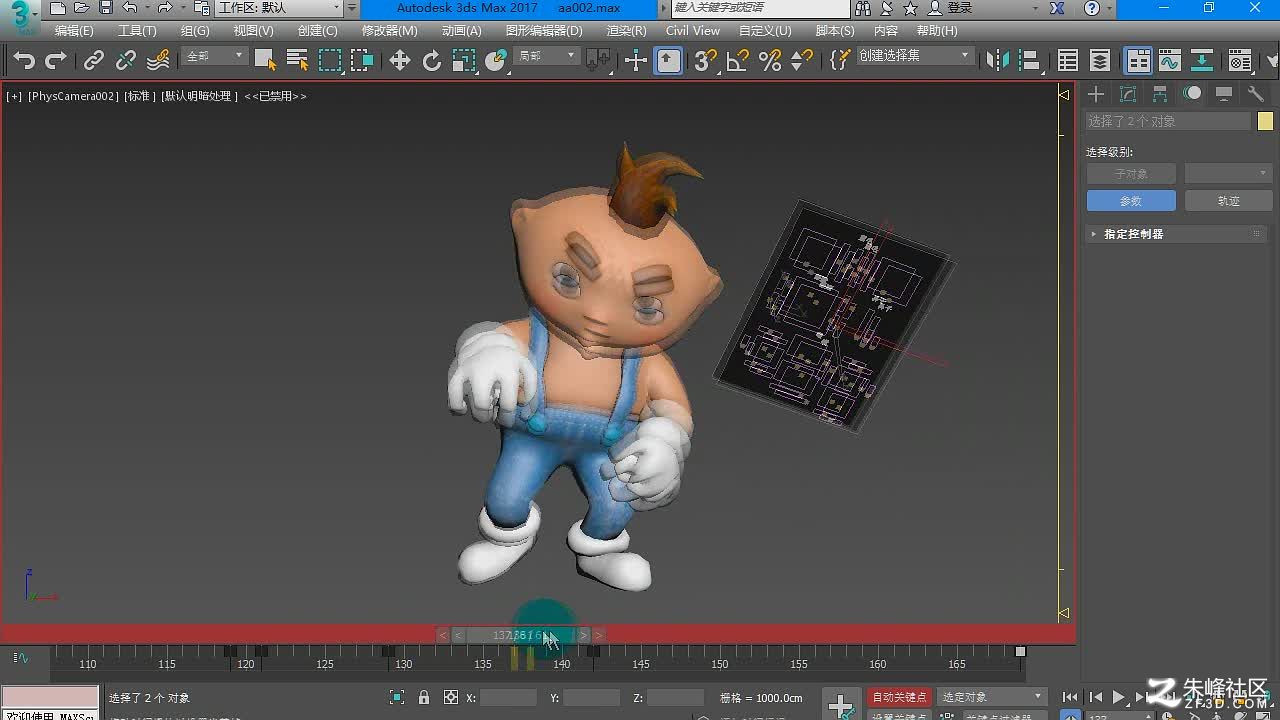Switch to the Motion panel tab
Screen dimensions: 1280x720
1192,94
